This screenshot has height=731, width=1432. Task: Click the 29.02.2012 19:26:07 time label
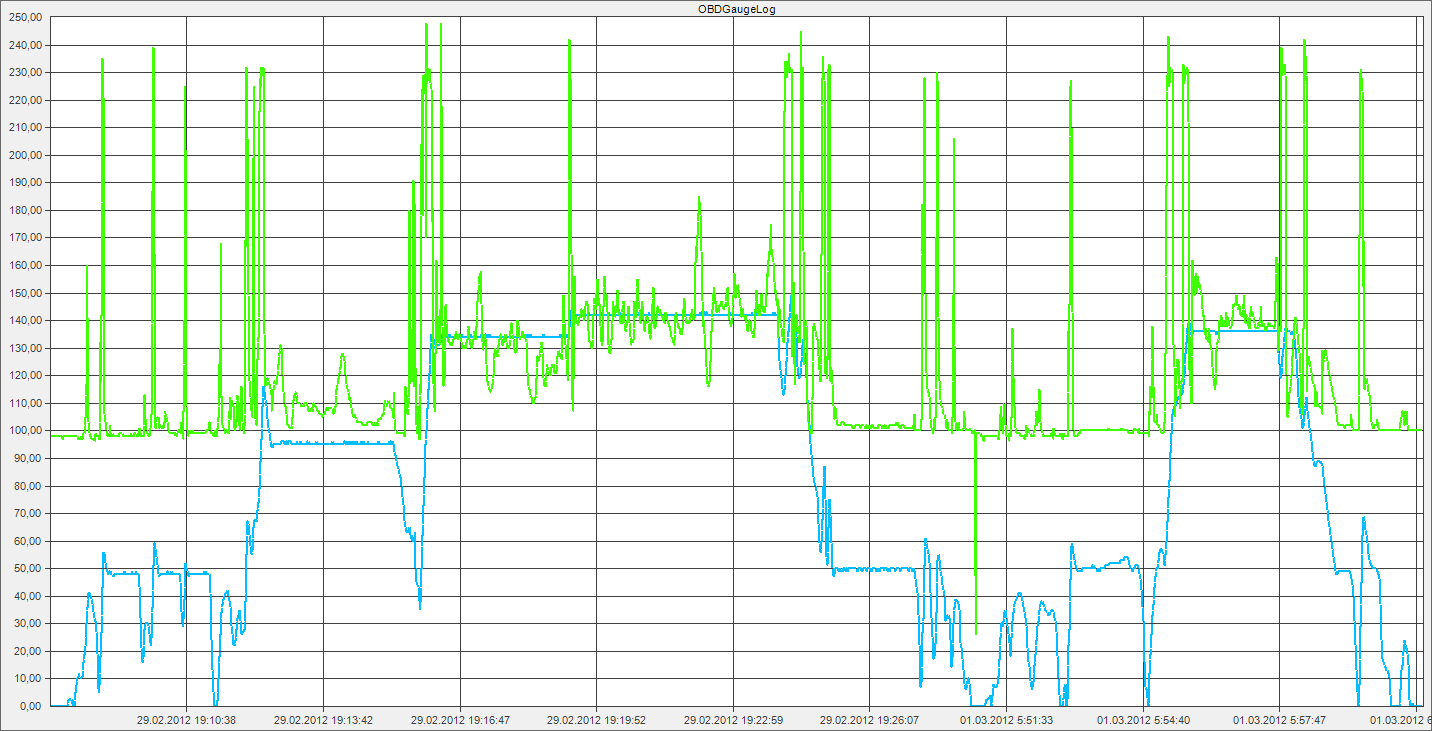869,719
